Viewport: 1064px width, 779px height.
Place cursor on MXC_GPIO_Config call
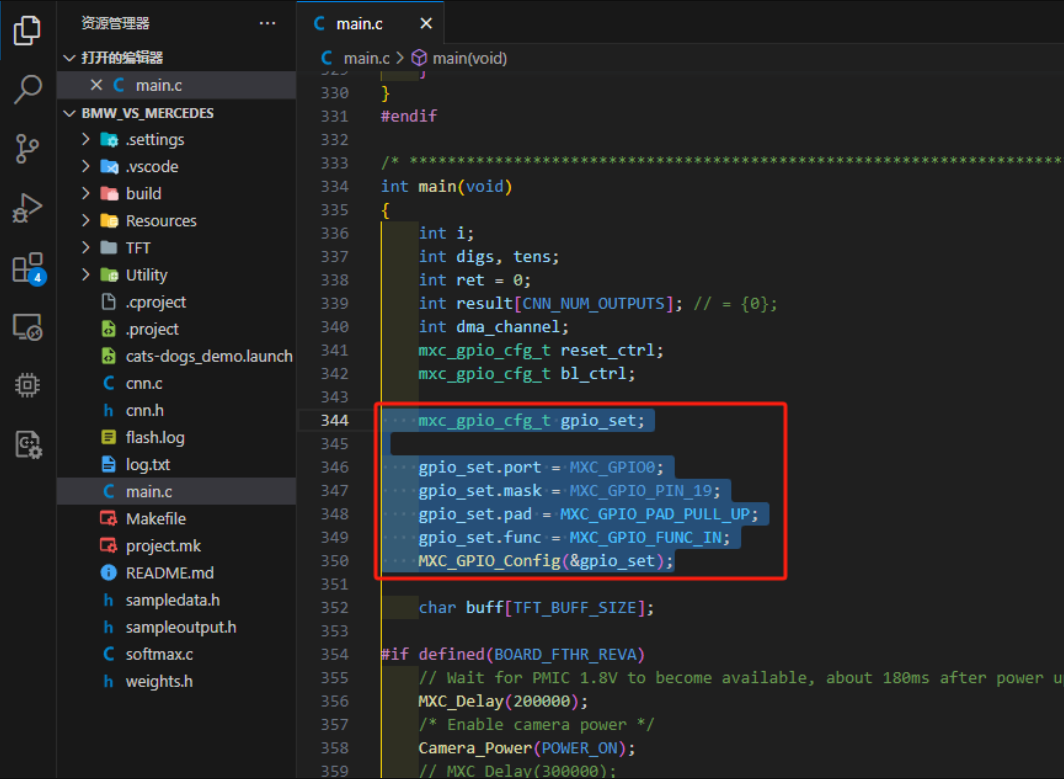point(489,561)
